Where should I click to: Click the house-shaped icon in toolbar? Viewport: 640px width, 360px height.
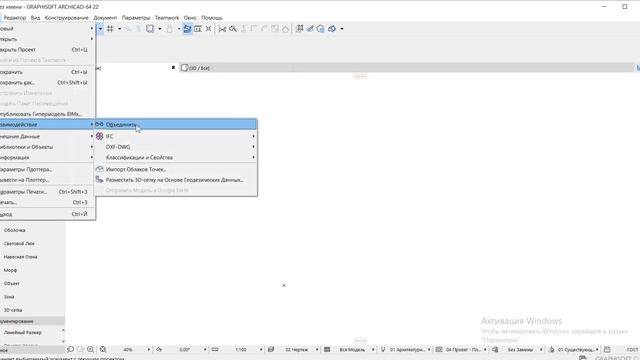click(x=321, y=29)
